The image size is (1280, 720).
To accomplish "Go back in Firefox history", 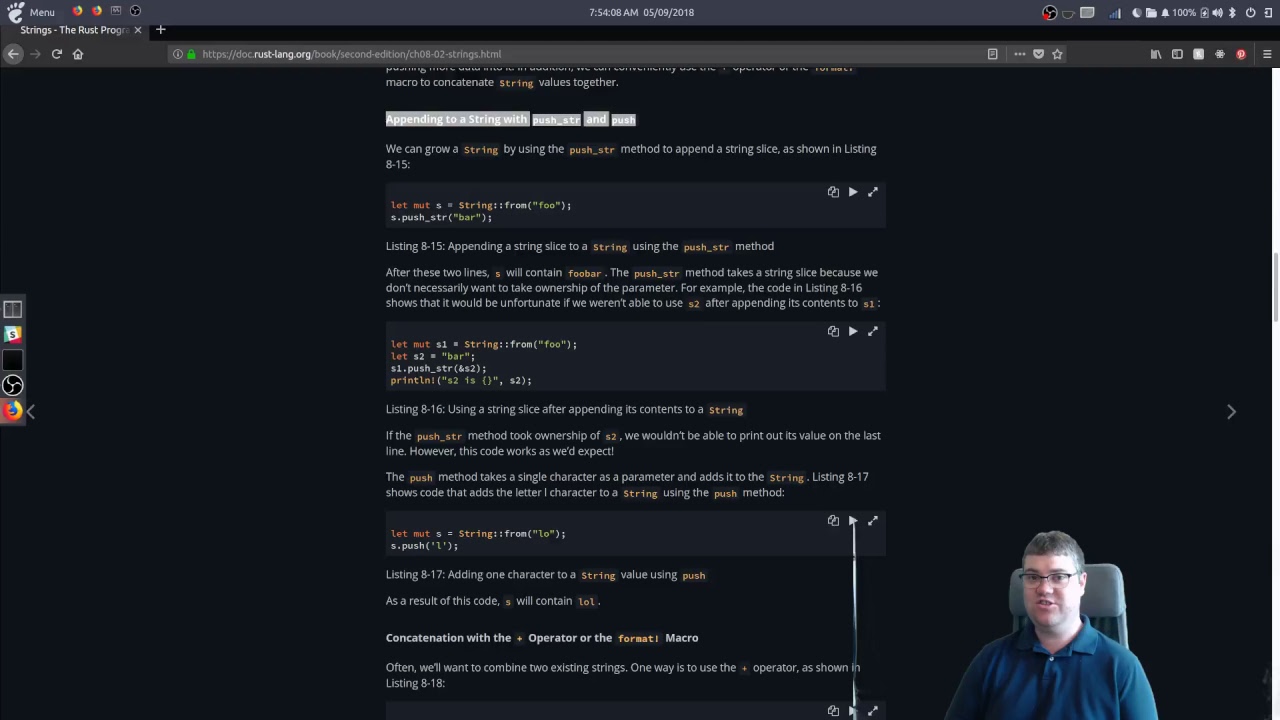I will coord(13,54).
